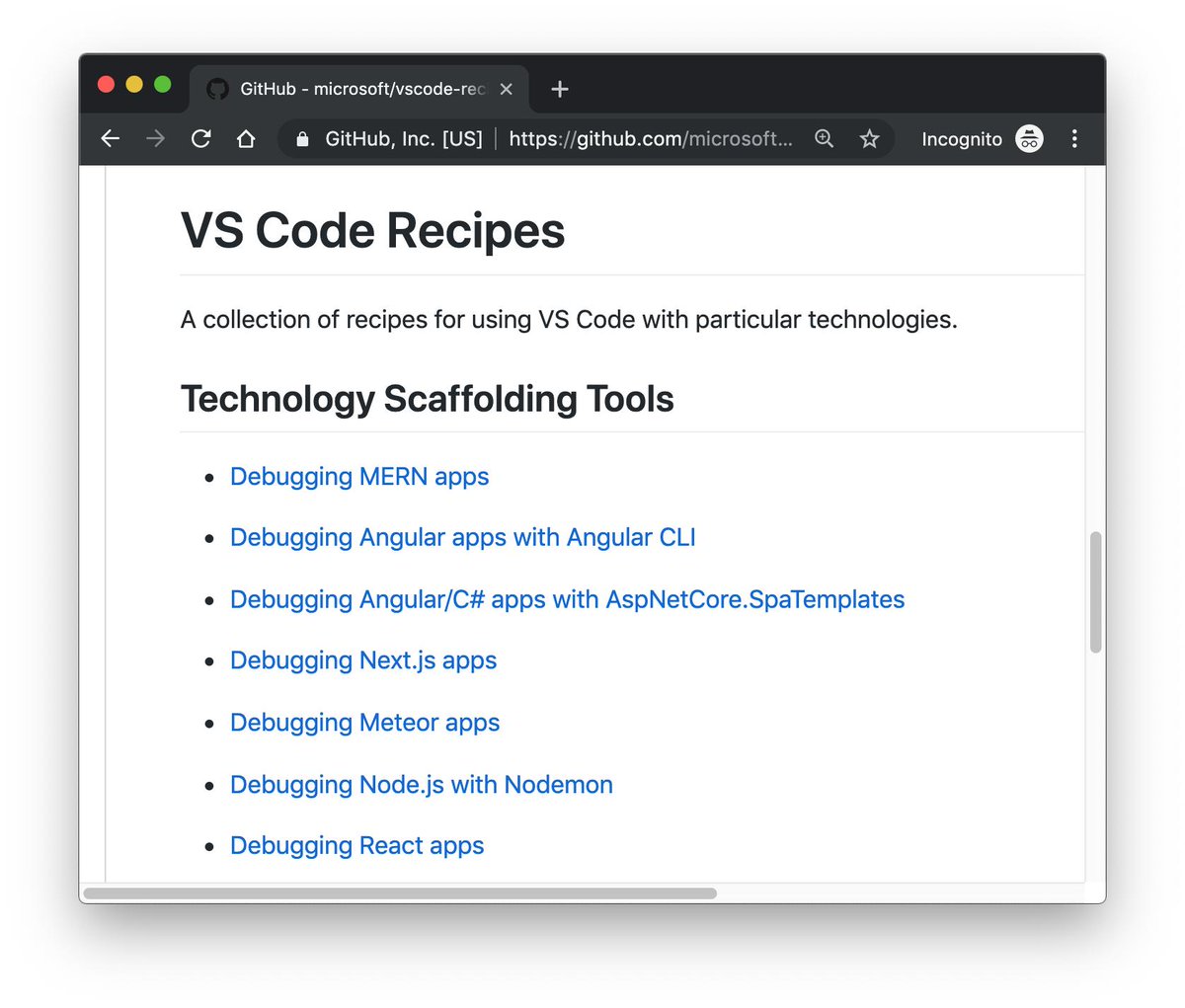
Task: Open the Debugging React apps link
Action: point(356,845)
